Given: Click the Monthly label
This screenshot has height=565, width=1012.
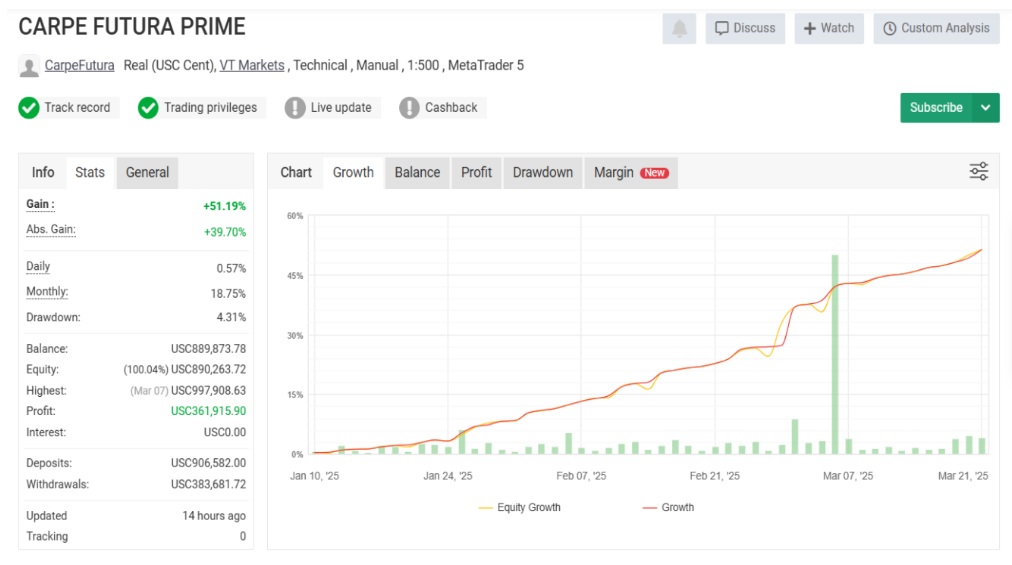Looking at the screenshot, I should tap(47, 291).
